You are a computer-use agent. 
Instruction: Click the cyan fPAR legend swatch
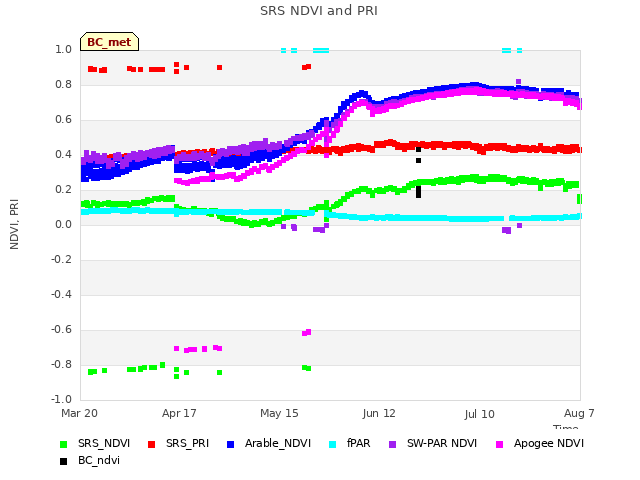[332, 444]
